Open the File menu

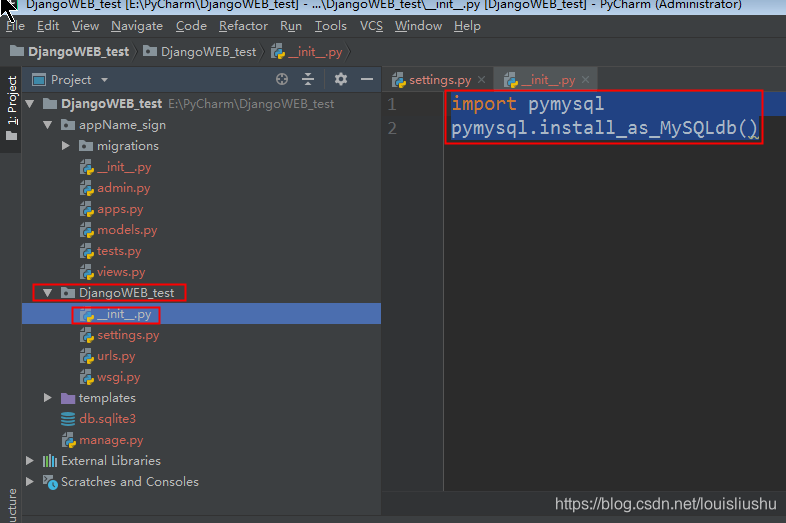15,26
